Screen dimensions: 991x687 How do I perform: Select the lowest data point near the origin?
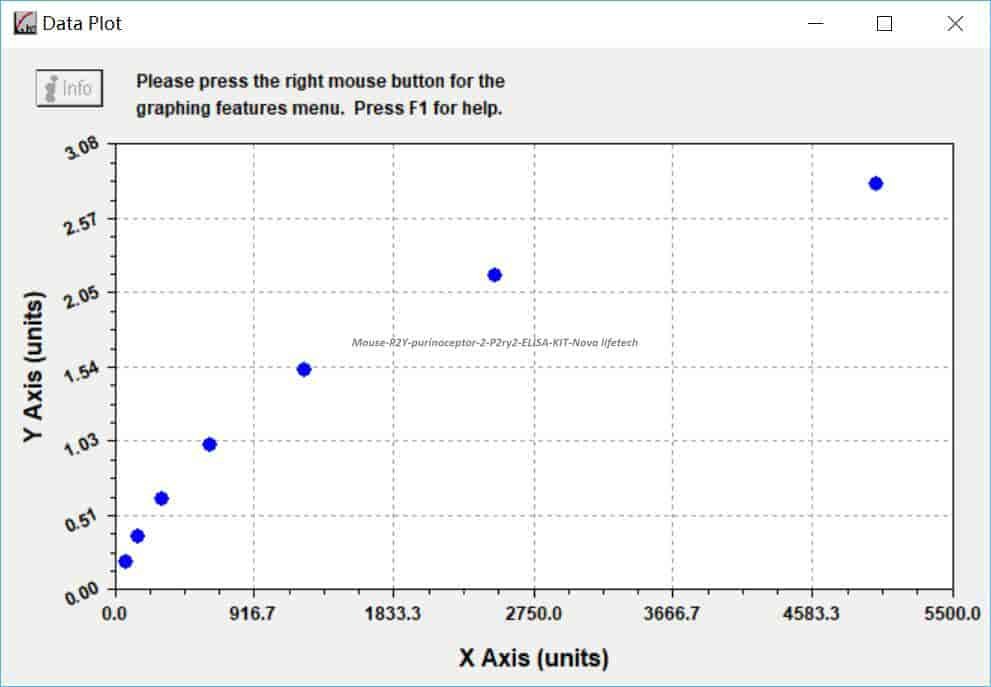click(125, 561)
